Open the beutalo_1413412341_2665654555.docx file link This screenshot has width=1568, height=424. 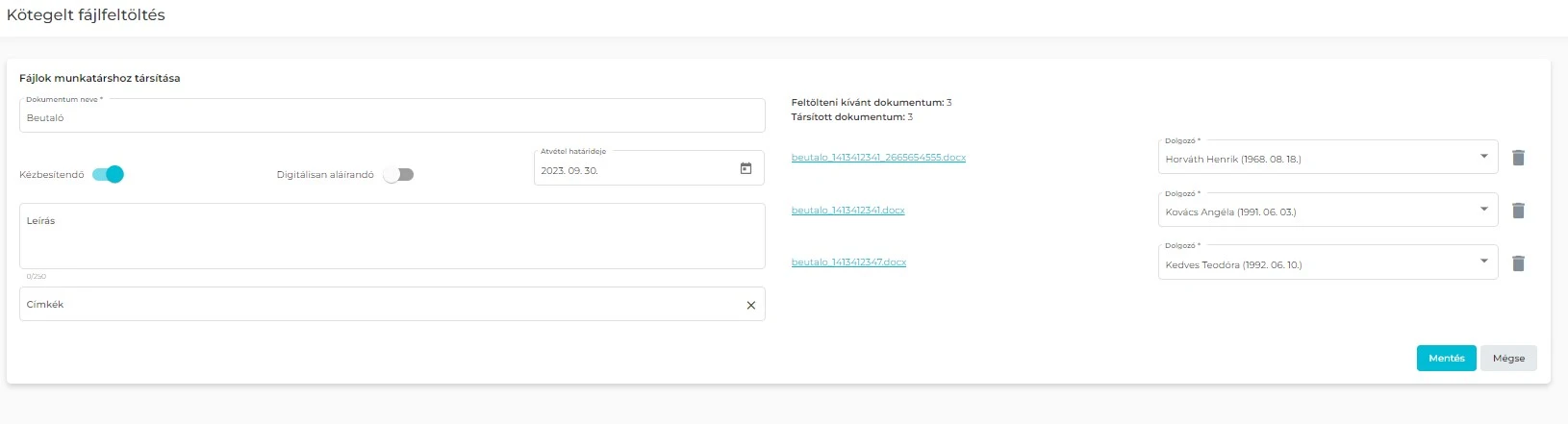[x=878, y=158]
